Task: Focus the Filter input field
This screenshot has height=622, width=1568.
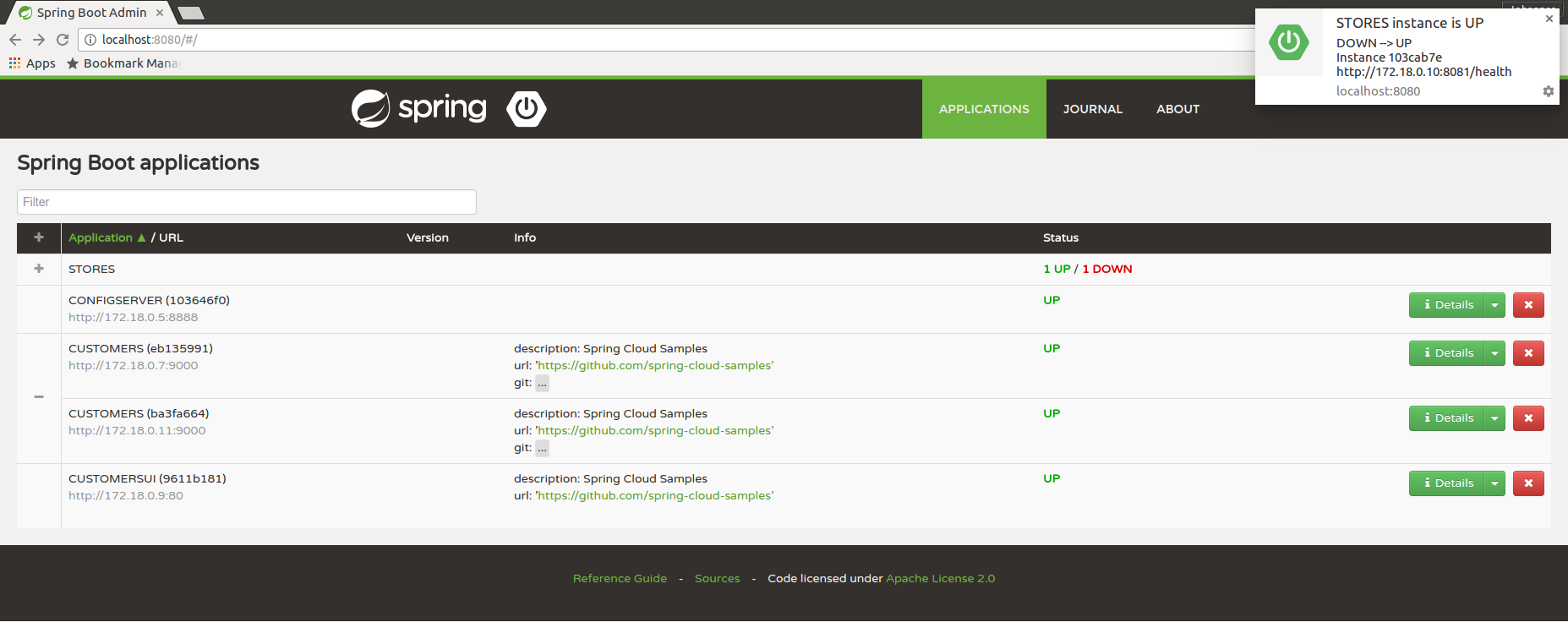Action: pos(246,202)
